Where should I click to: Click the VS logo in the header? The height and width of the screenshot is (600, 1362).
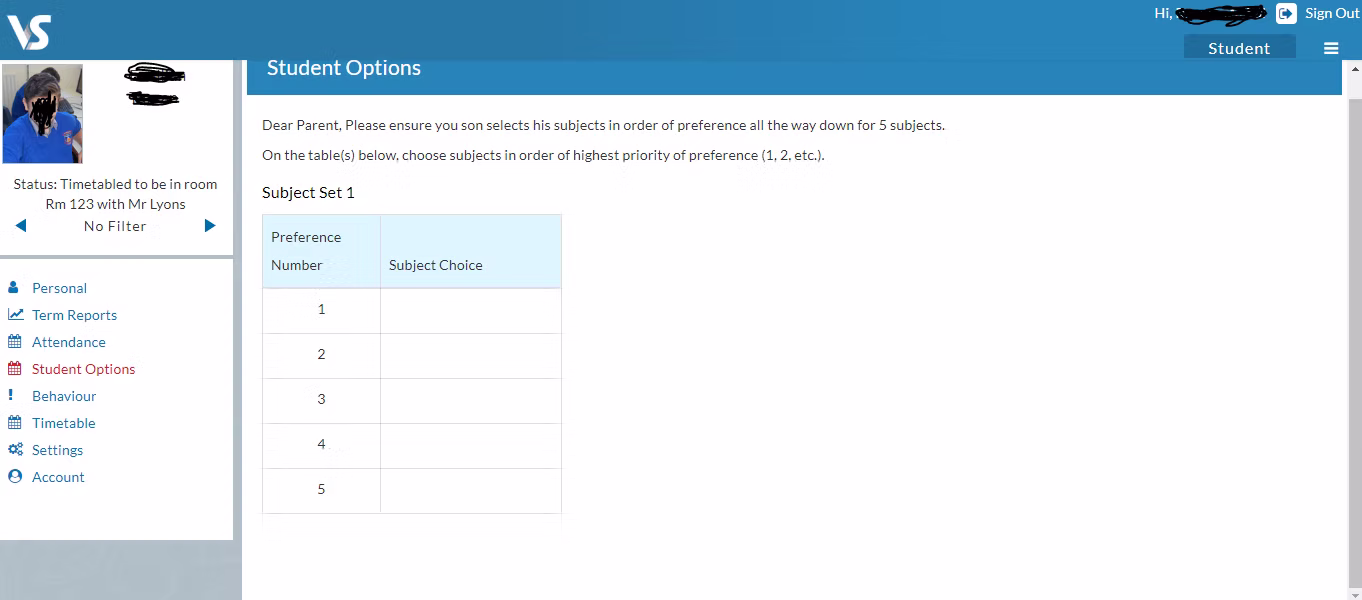click(29, 32)
